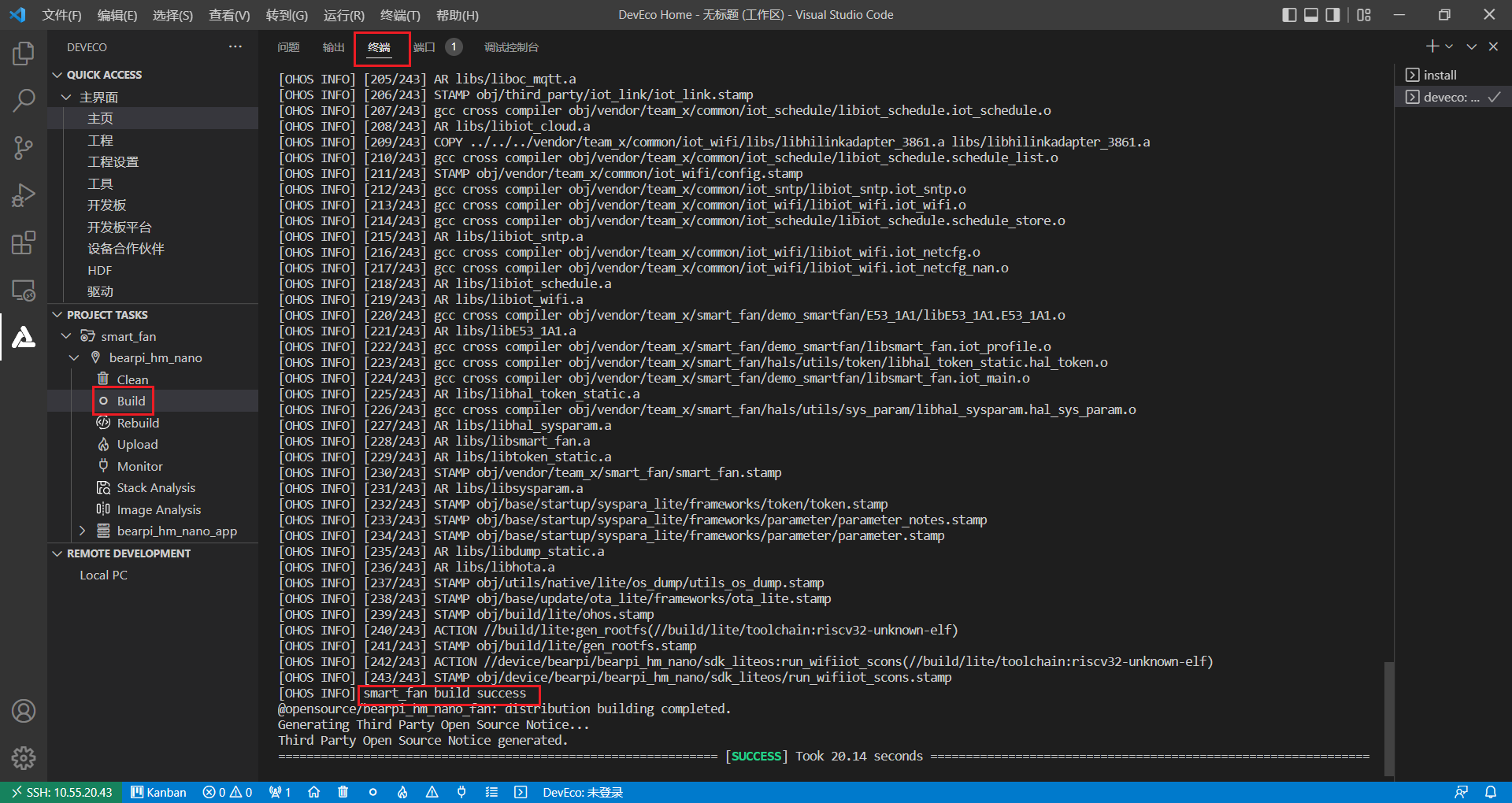Open the 终端(T) menu

[400, 15]
